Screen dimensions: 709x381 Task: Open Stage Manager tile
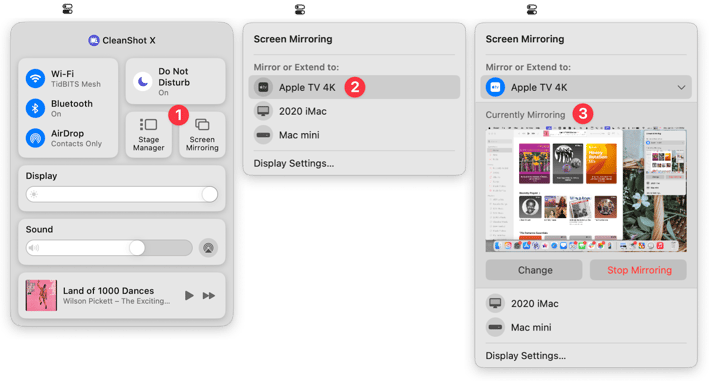point(148,135)
